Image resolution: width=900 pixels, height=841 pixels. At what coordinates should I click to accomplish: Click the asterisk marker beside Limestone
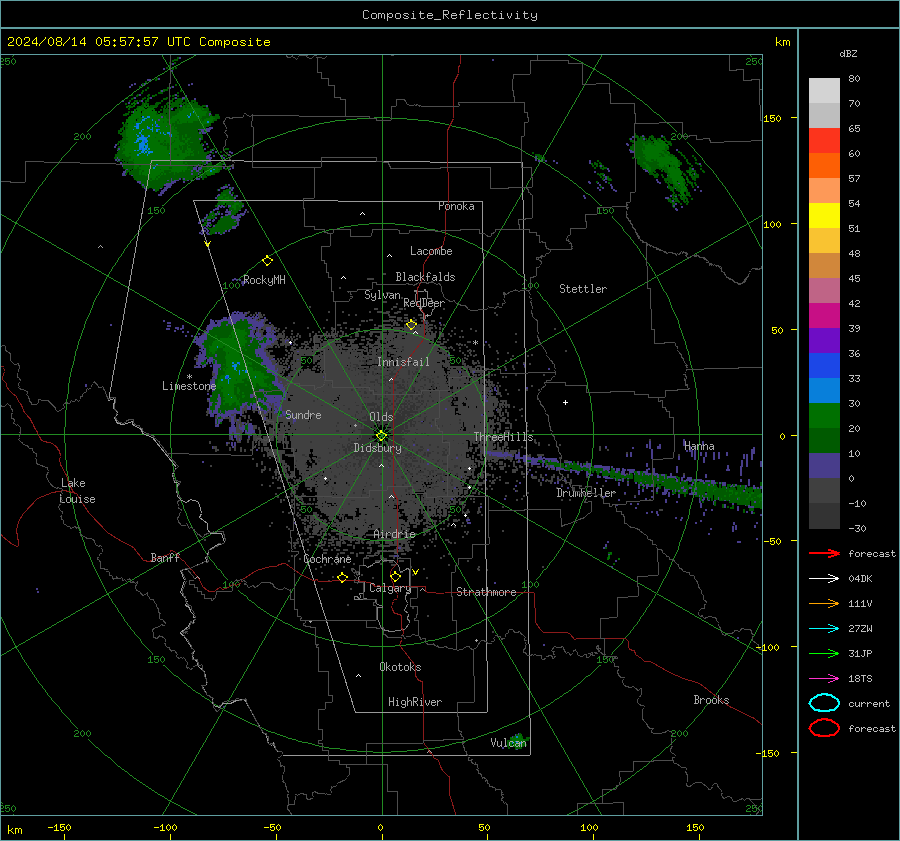point(189,377)
